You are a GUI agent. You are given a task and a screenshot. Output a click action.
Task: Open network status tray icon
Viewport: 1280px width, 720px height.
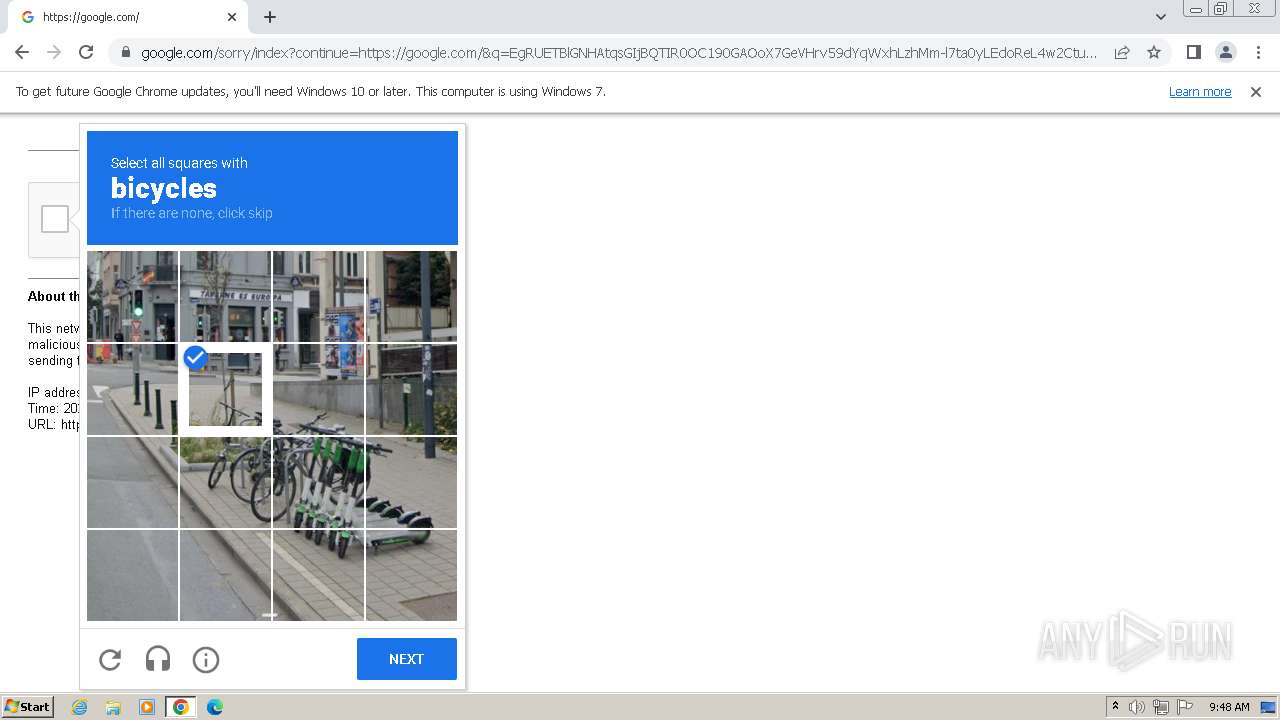coord(1161,707)
